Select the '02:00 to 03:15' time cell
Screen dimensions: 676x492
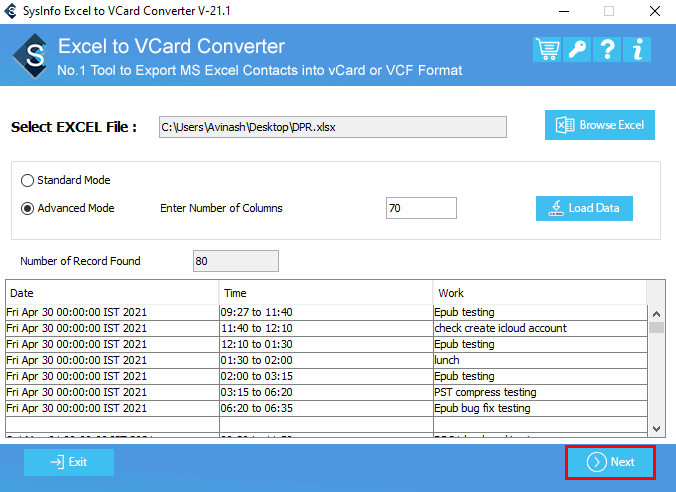326,376
